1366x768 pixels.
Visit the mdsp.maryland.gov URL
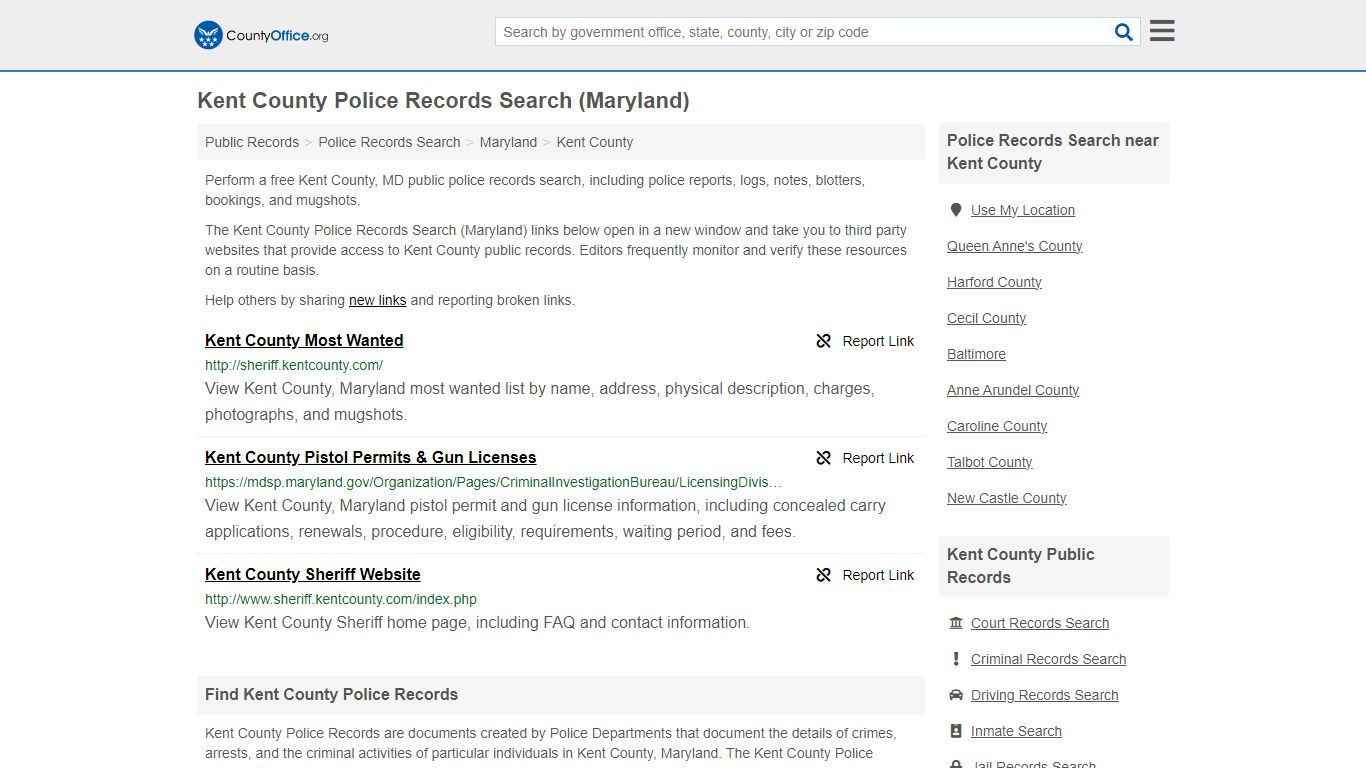pos(494,482)
